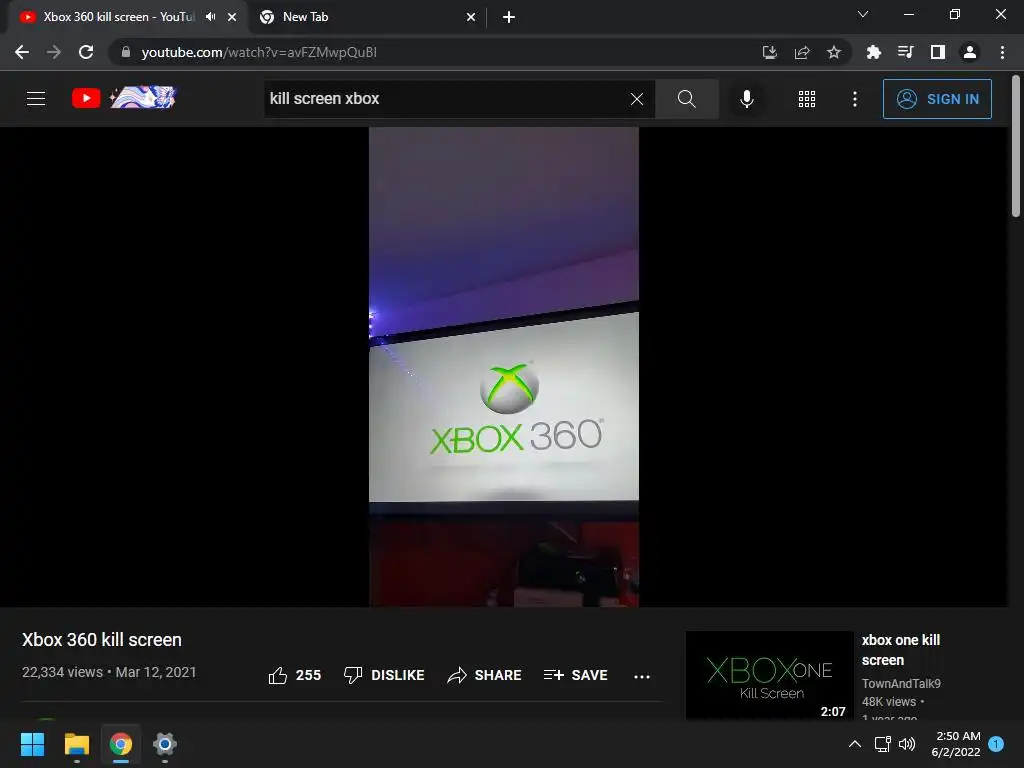Image resolution: width=1024 pixels, height=768 pixels.
Task: Open Windows Start menu
Action: 32,744
